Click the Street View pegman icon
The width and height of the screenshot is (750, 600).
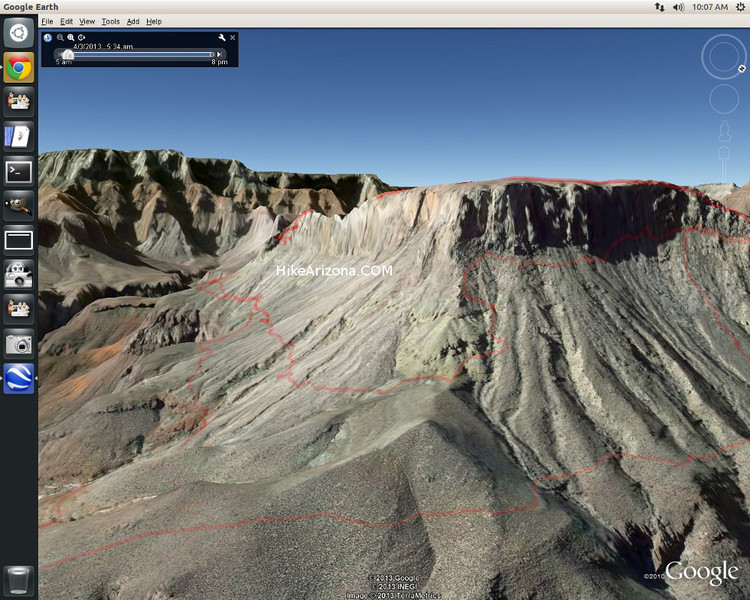(724, 131)
